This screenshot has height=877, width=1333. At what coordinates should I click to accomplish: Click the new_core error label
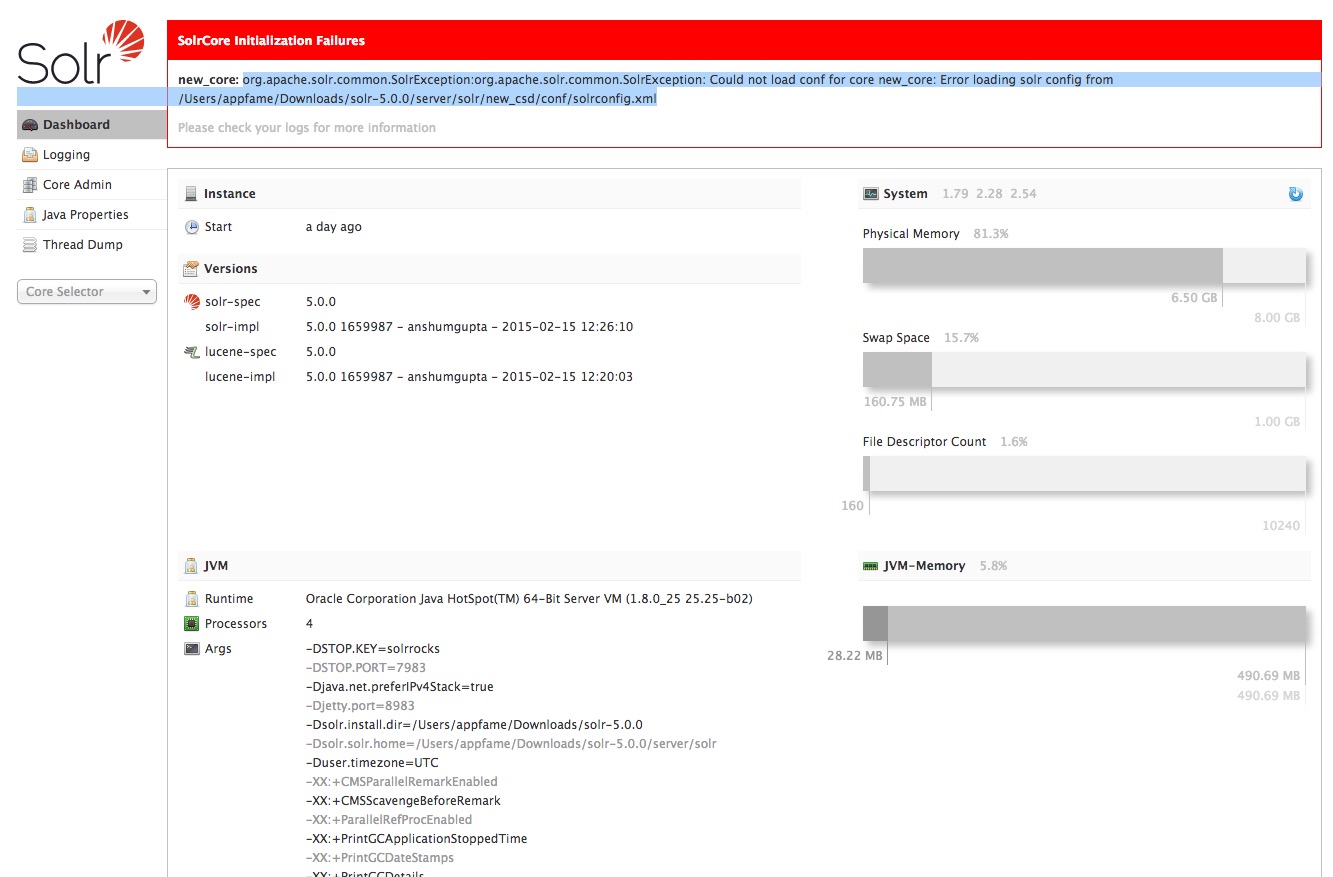pos(209,80)
